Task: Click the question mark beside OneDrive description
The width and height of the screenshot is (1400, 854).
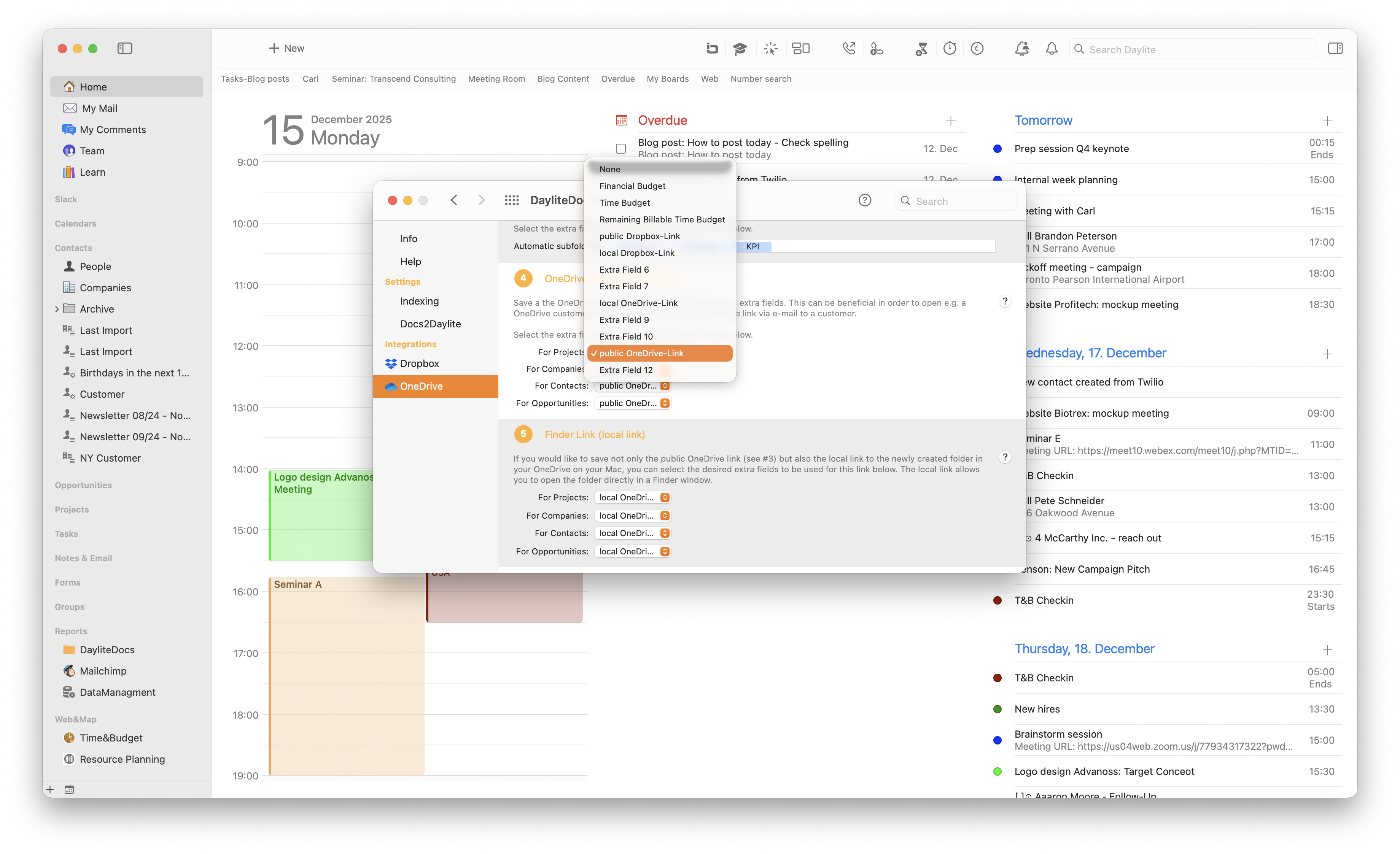Action: tap(1005, 302)
